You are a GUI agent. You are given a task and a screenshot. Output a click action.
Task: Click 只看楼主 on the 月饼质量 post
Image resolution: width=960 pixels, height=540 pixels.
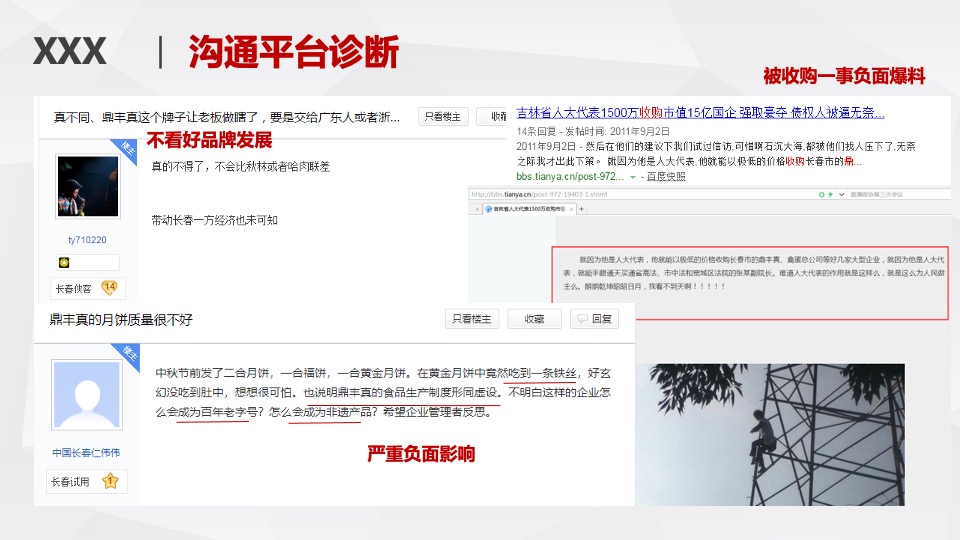471,319
